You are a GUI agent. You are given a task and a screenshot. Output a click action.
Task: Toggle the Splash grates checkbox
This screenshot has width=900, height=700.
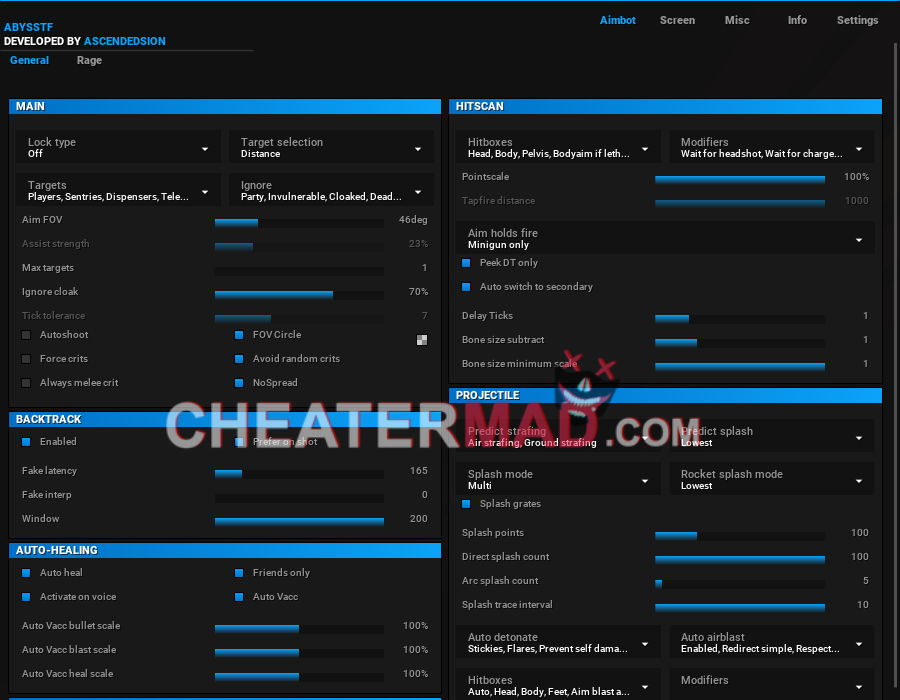click(x=466, y=504)
